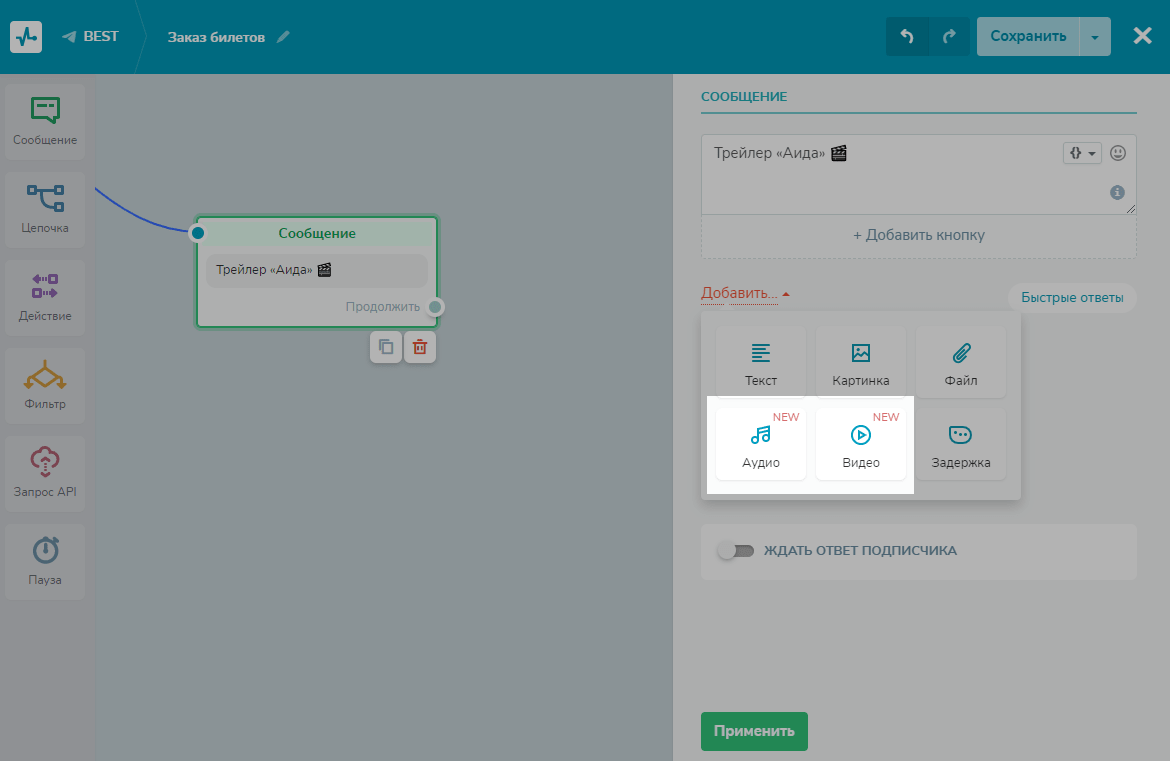Click the Сохранить button
This screenshot has width=1170, height=761.
coord(1027,37)
